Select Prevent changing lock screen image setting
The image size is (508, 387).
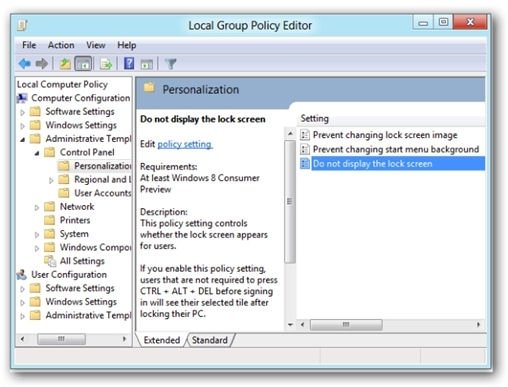(385, 135)
